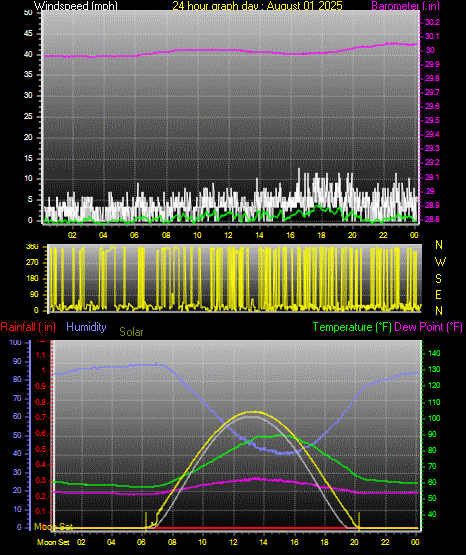Click the Windspeed (mph) axis label
Screen dimensions: 466x555
76,6
